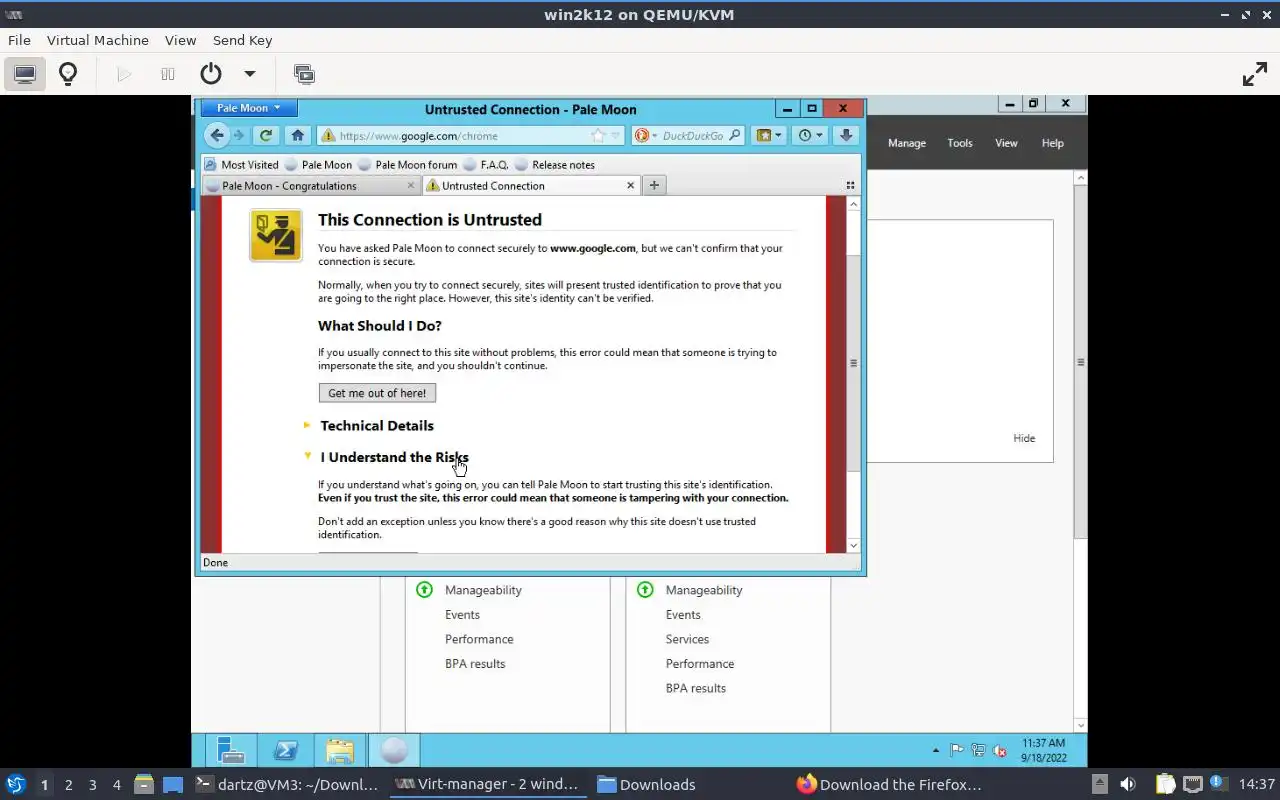Viewport: 1280px width, 800px height.
Task: Open the history clock dropdown
Action: [810, 135]
